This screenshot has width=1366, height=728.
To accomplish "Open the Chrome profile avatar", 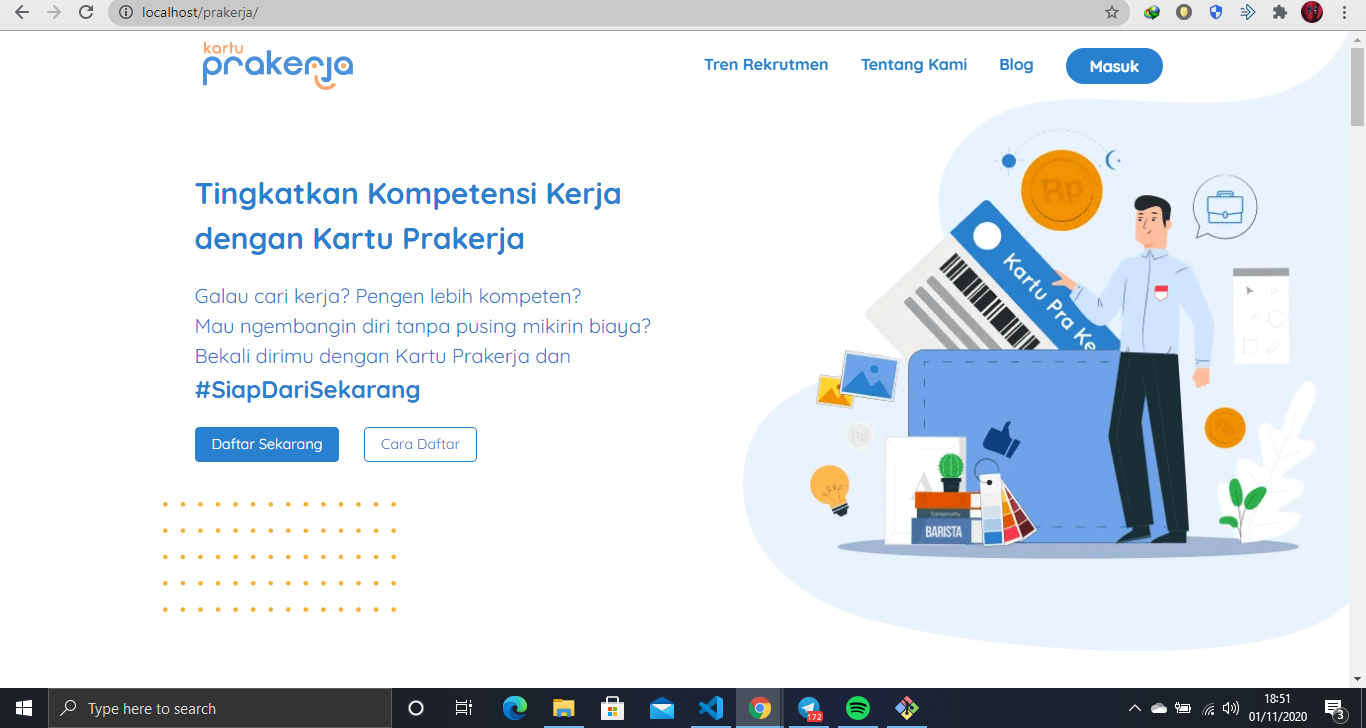I will point(1312,12).
